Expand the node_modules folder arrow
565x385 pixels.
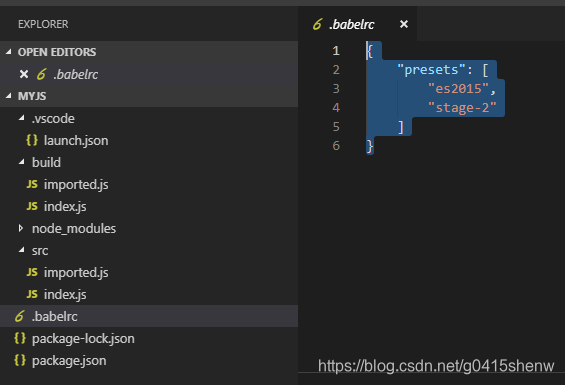(21, 228)
